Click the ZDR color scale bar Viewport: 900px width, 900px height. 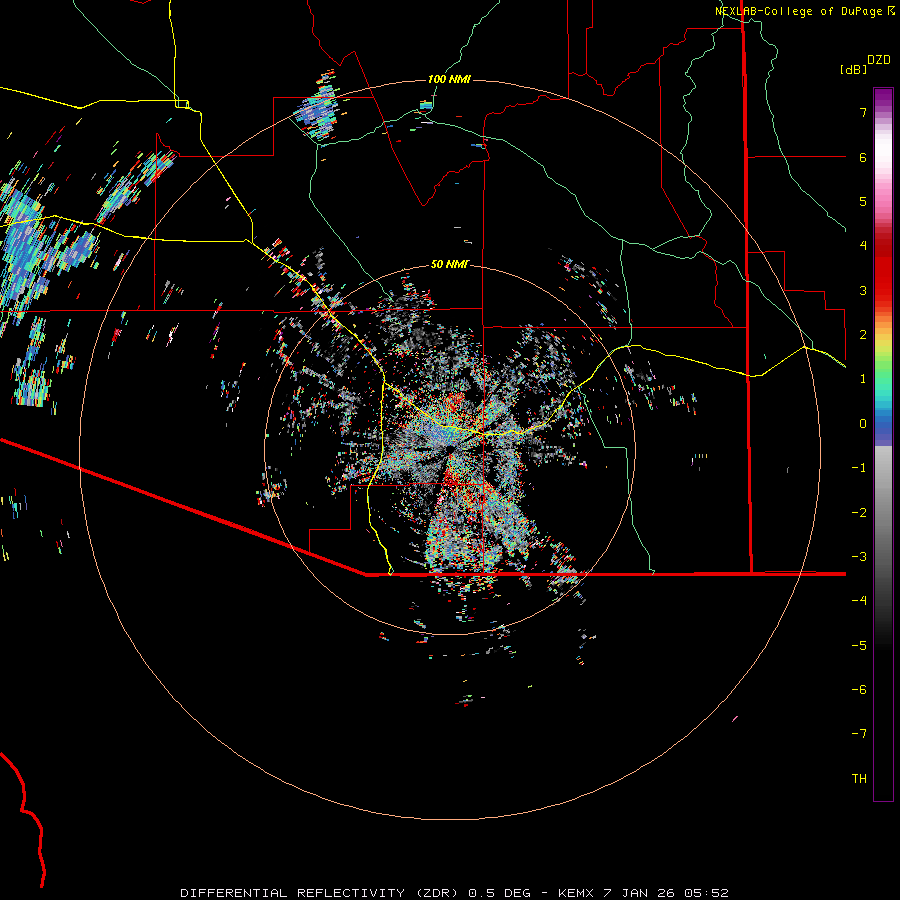(883, 445)
